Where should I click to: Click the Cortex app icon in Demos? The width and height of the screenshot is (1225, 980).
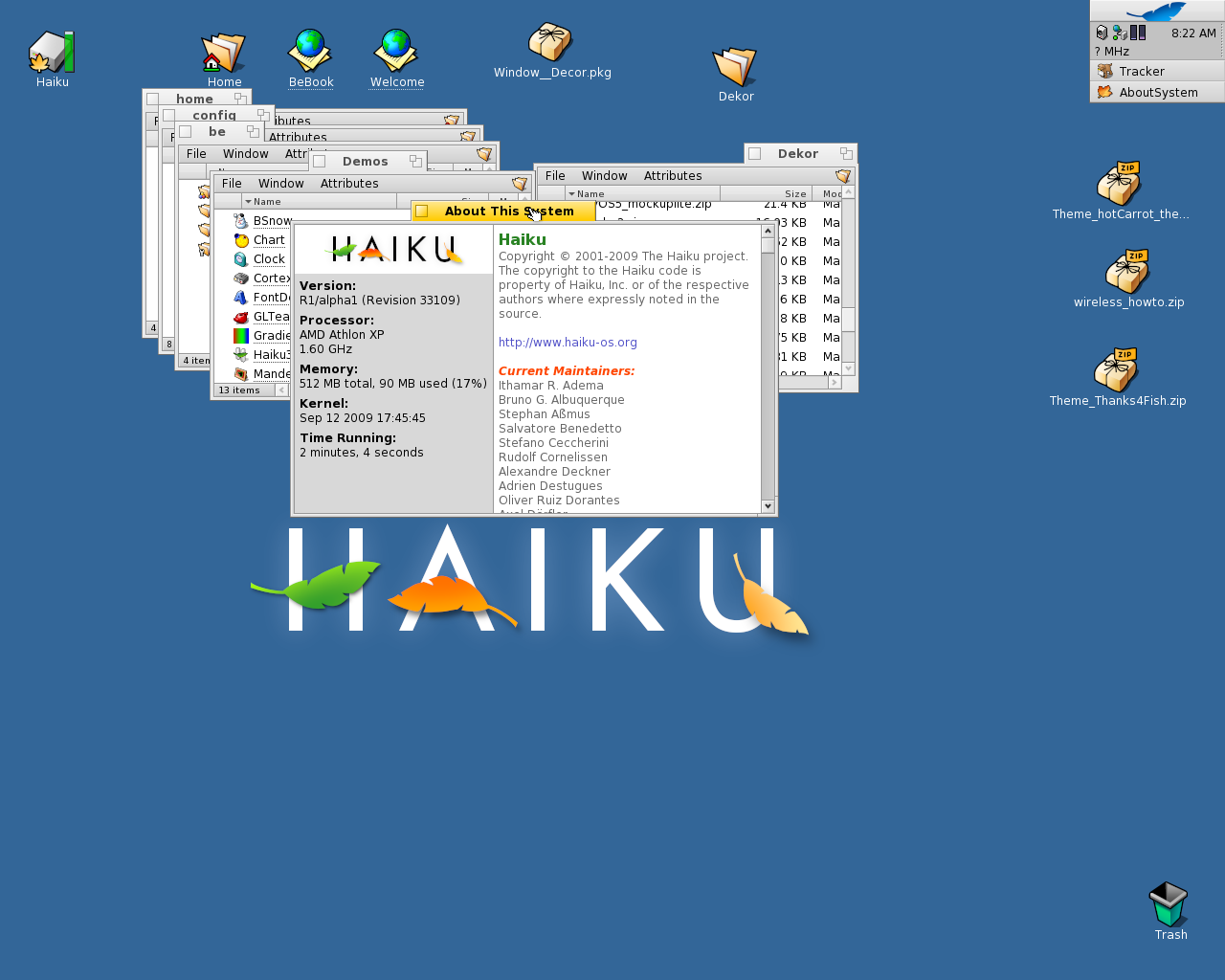[x=241, y=278]
